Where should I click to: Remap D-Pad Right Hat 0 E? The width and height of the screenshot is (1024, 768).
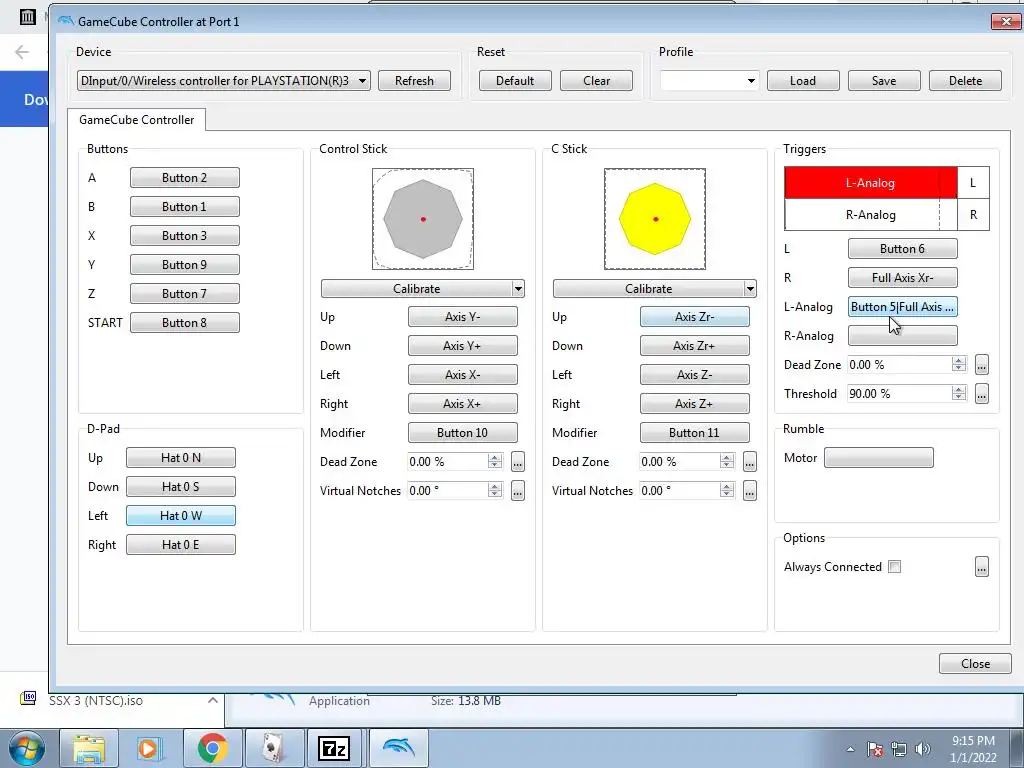(x=181, y=545)
